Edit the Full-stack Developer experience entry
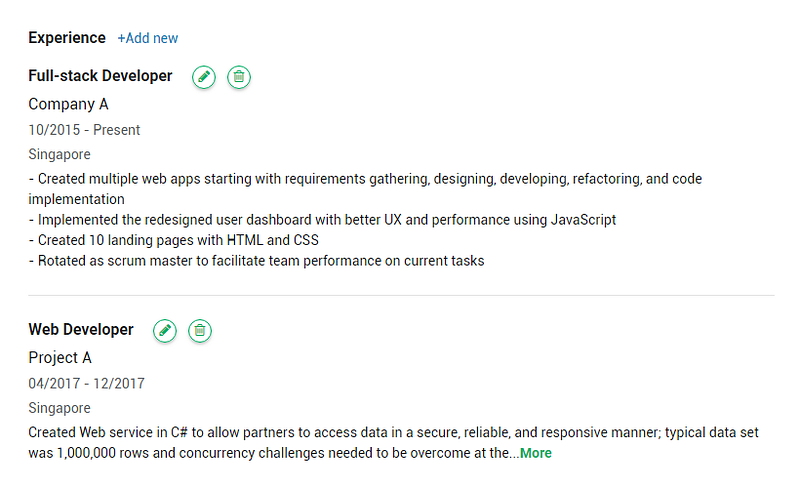The image size is (800, 495). pyautogui.click(x=204, y=77)
